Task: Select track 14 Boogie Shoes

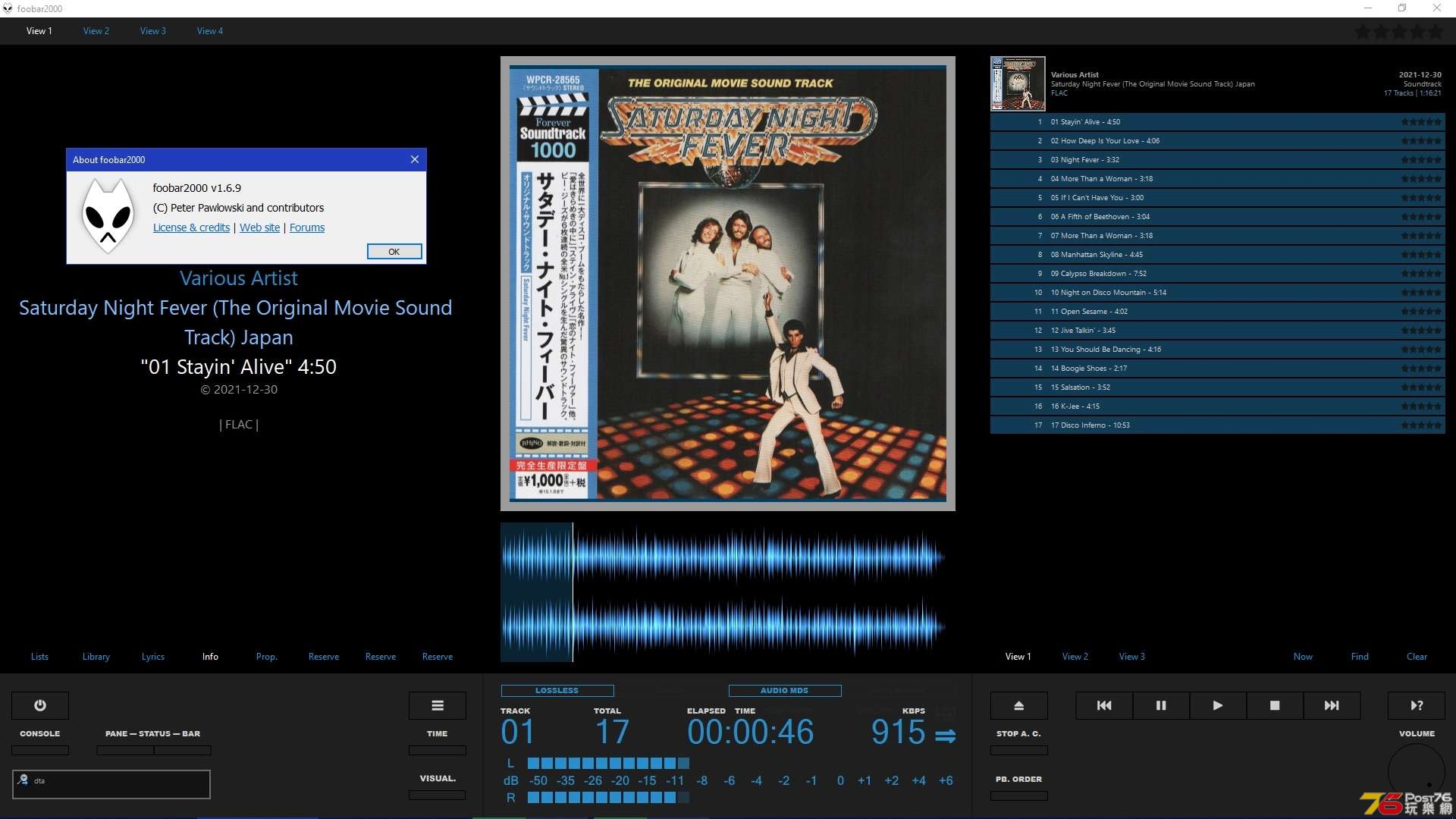Action: pos(1217,368)
